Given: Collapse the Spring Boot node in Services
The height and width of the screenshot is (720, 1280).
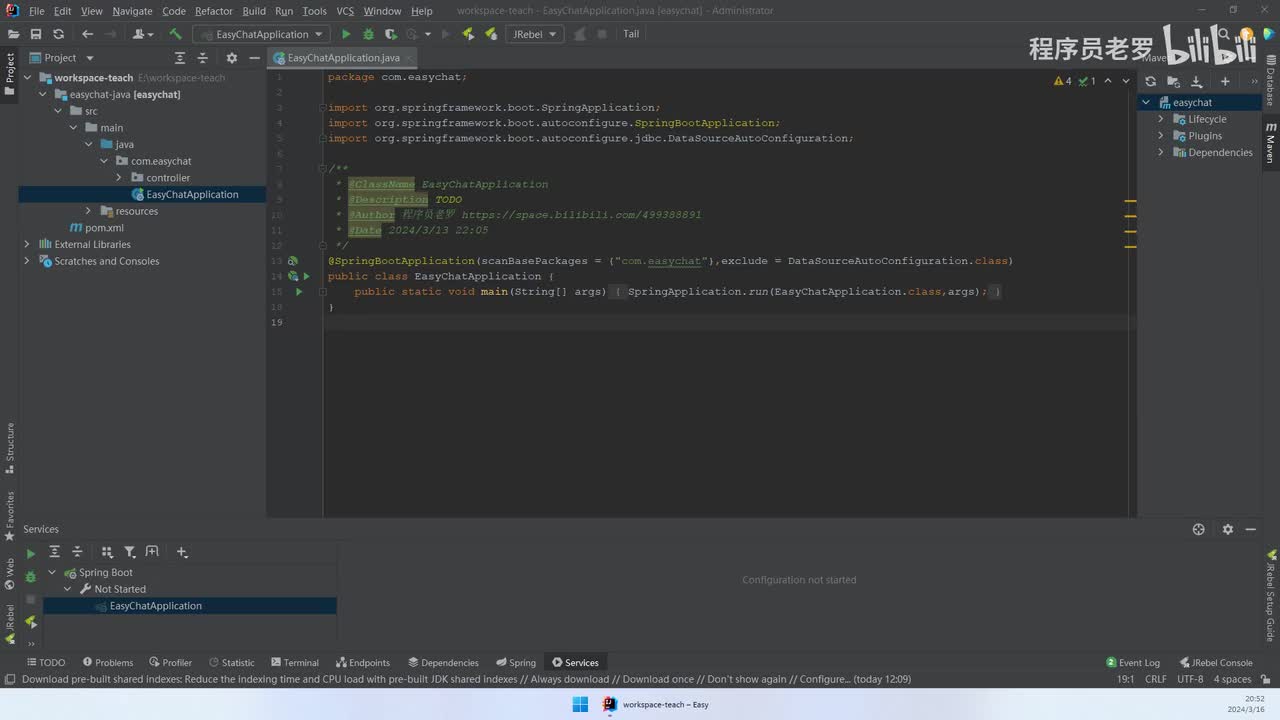Looking at the screenshot, I should tap(53, 573).
